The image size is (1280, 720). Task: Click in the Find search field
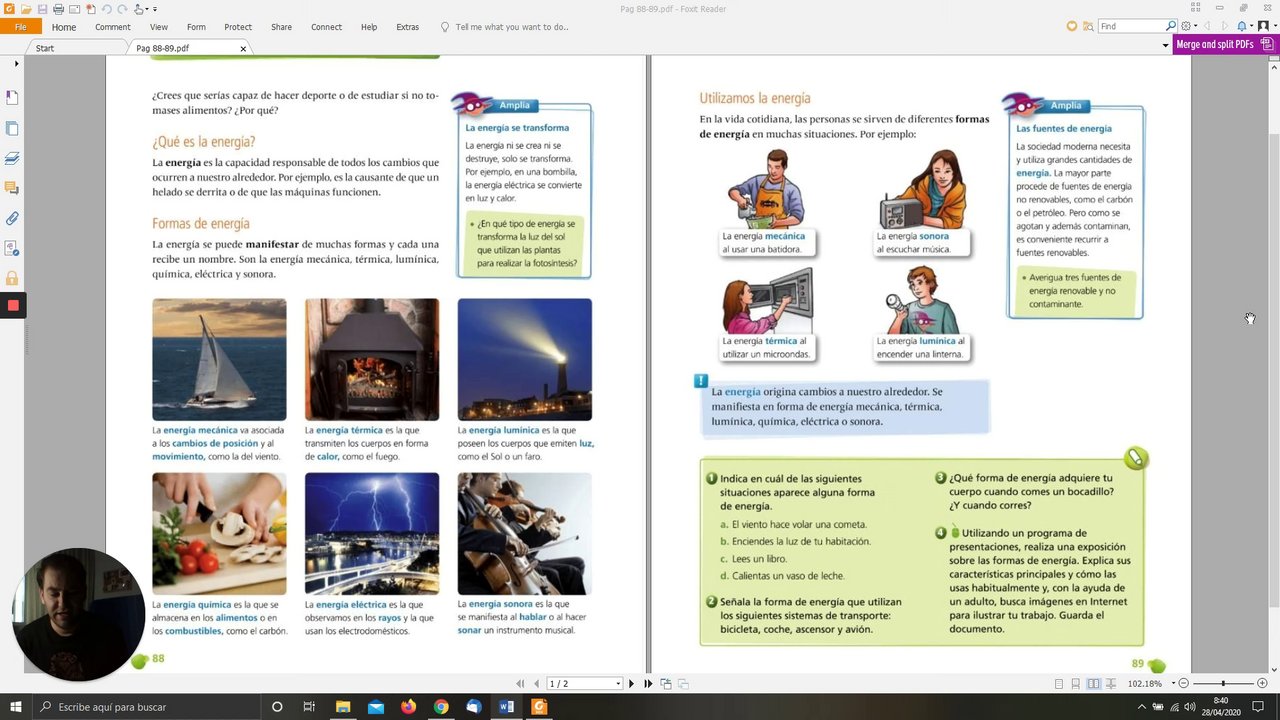tap(1132, 26)
